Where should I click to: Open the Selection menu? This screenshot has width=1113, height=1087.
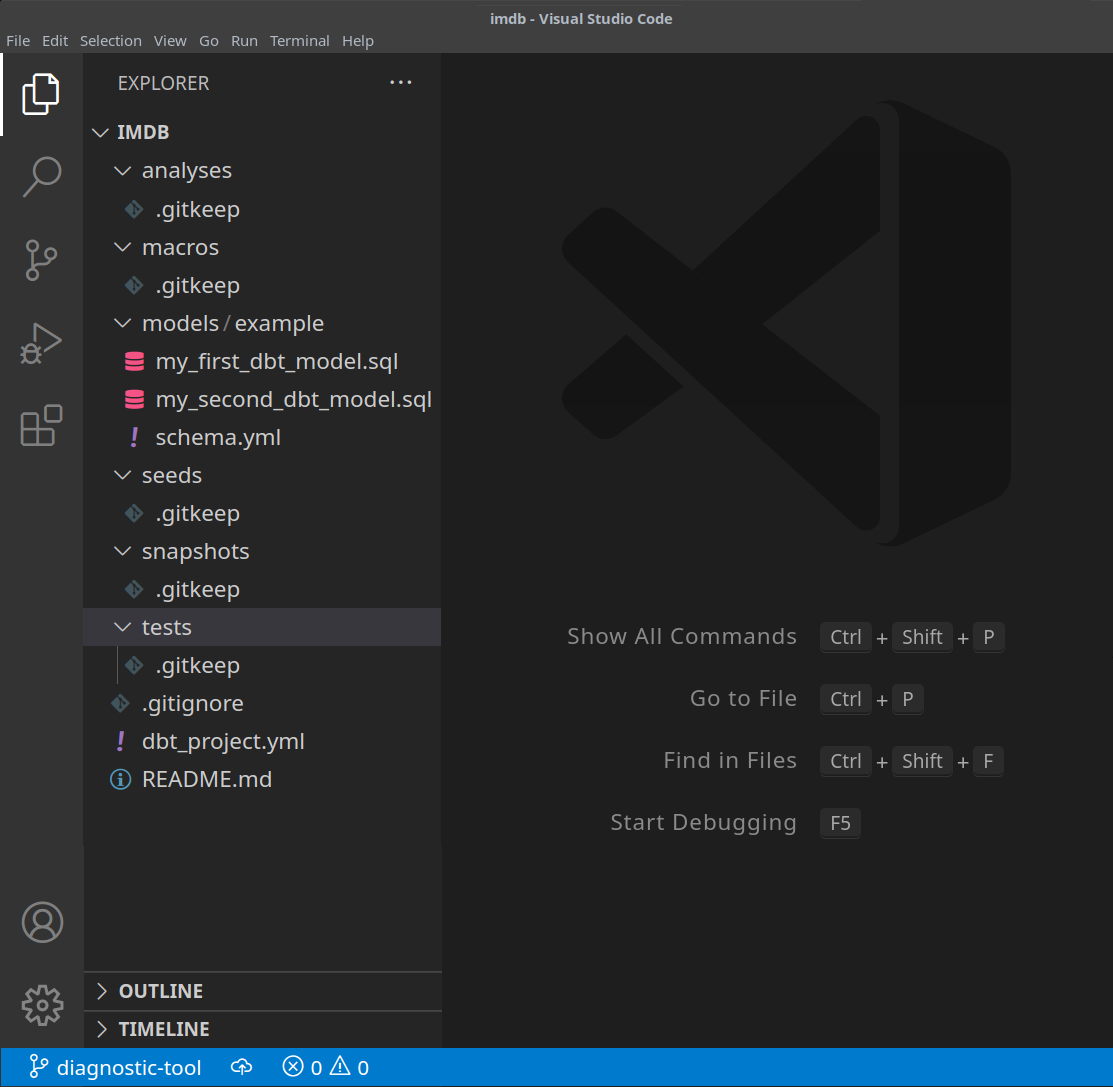(110, 41)
